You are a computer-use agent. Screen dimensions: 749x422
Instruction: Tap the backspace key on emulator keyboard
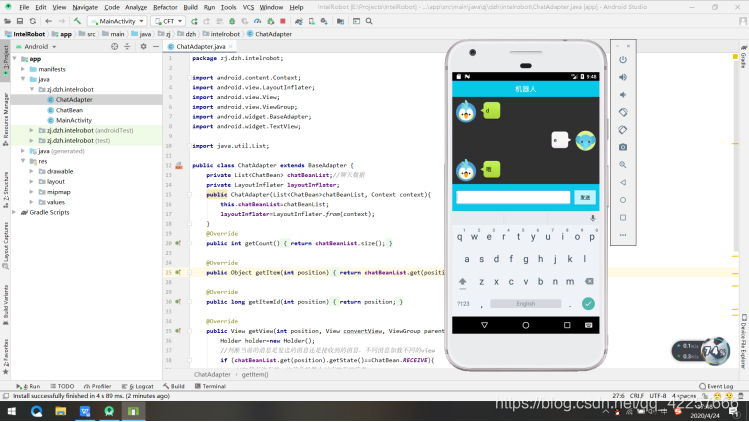coord(589,281)
